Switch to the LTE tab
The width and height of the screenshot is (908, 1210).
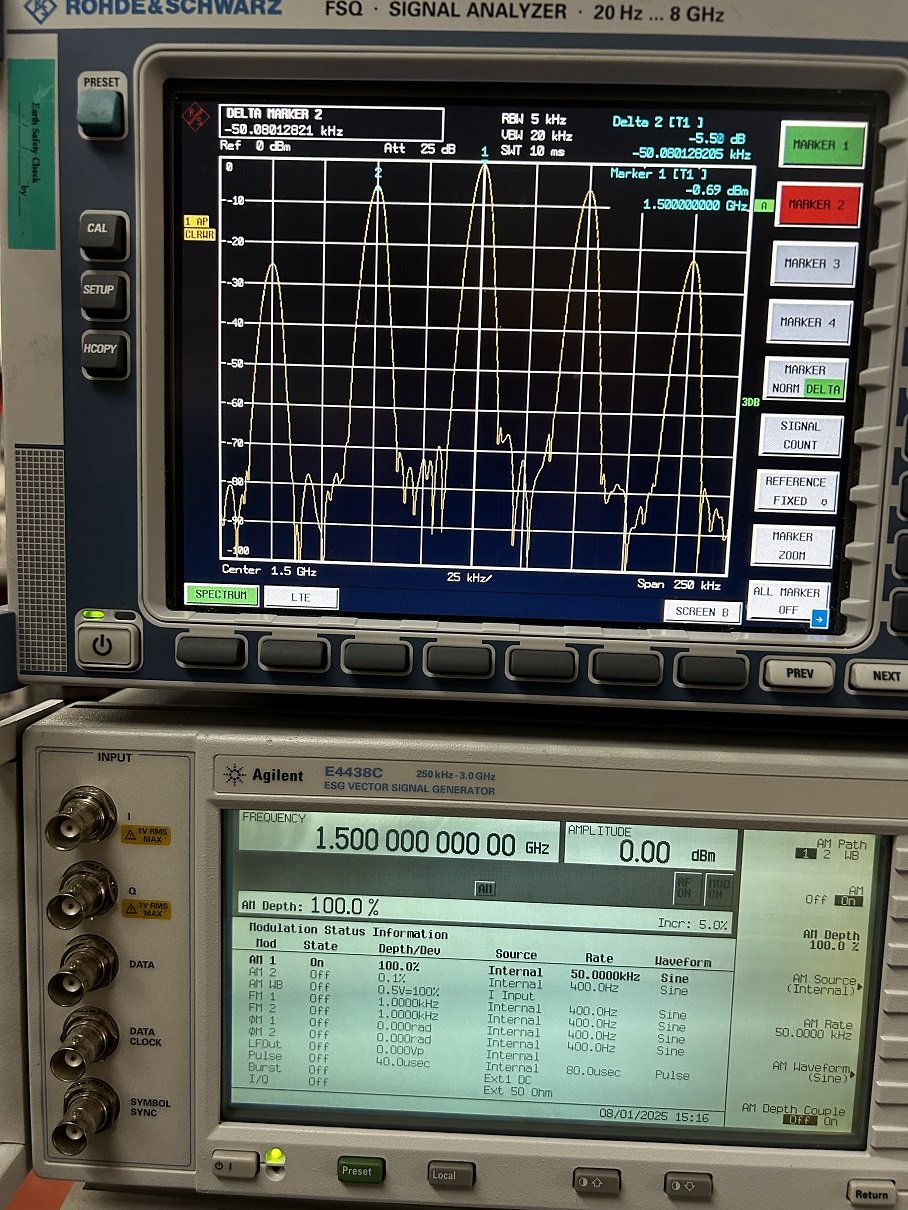click(301, 597)
